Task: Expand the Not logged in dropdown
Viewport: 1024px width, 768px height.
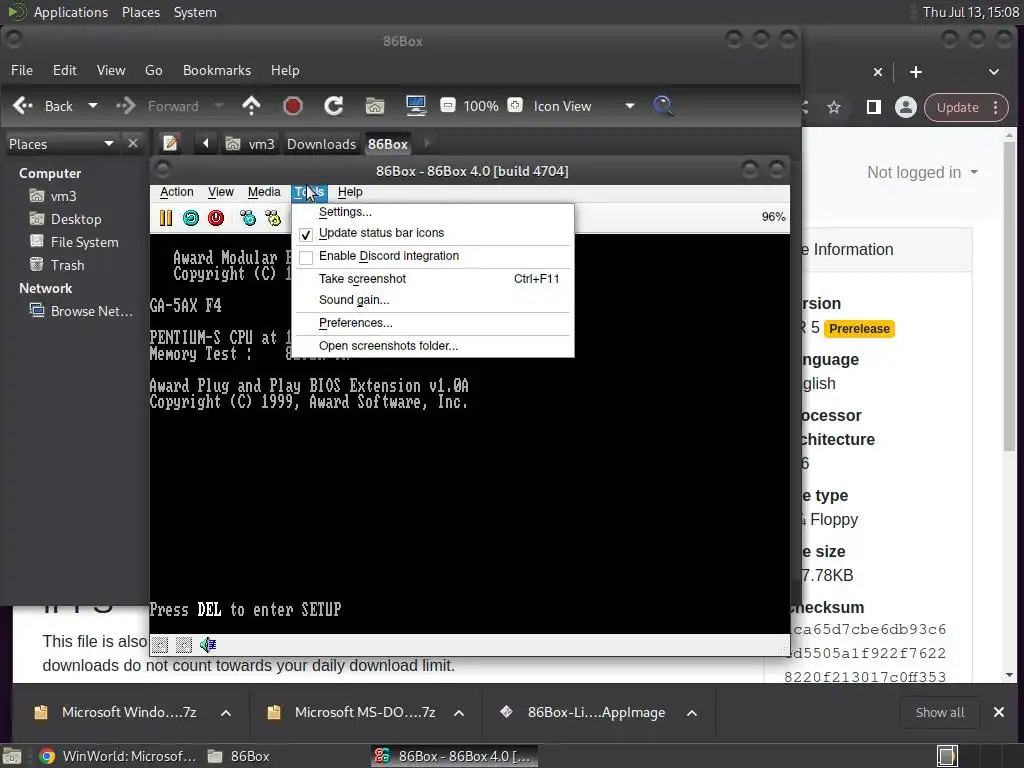Action: point(922,172)
